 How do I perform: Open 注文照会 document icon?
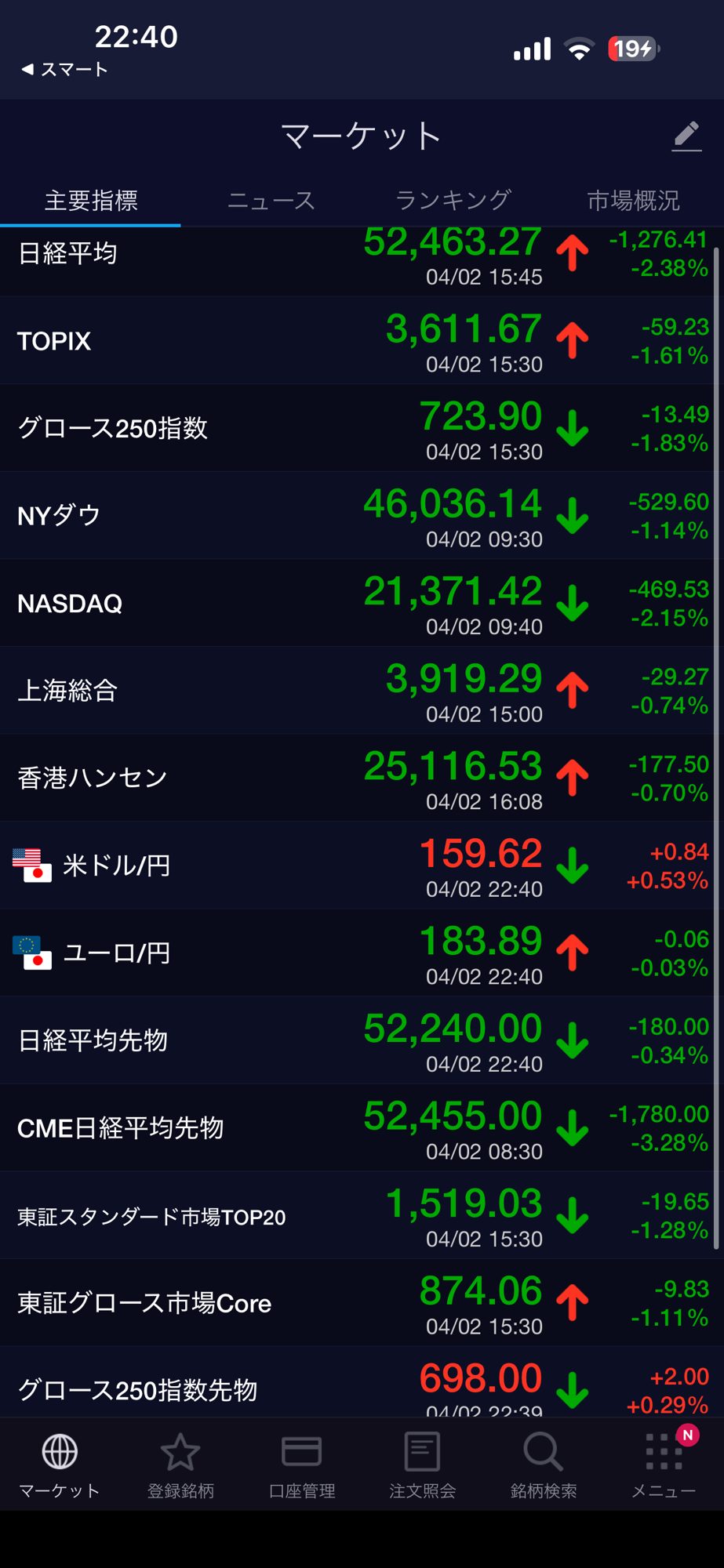422,1452
